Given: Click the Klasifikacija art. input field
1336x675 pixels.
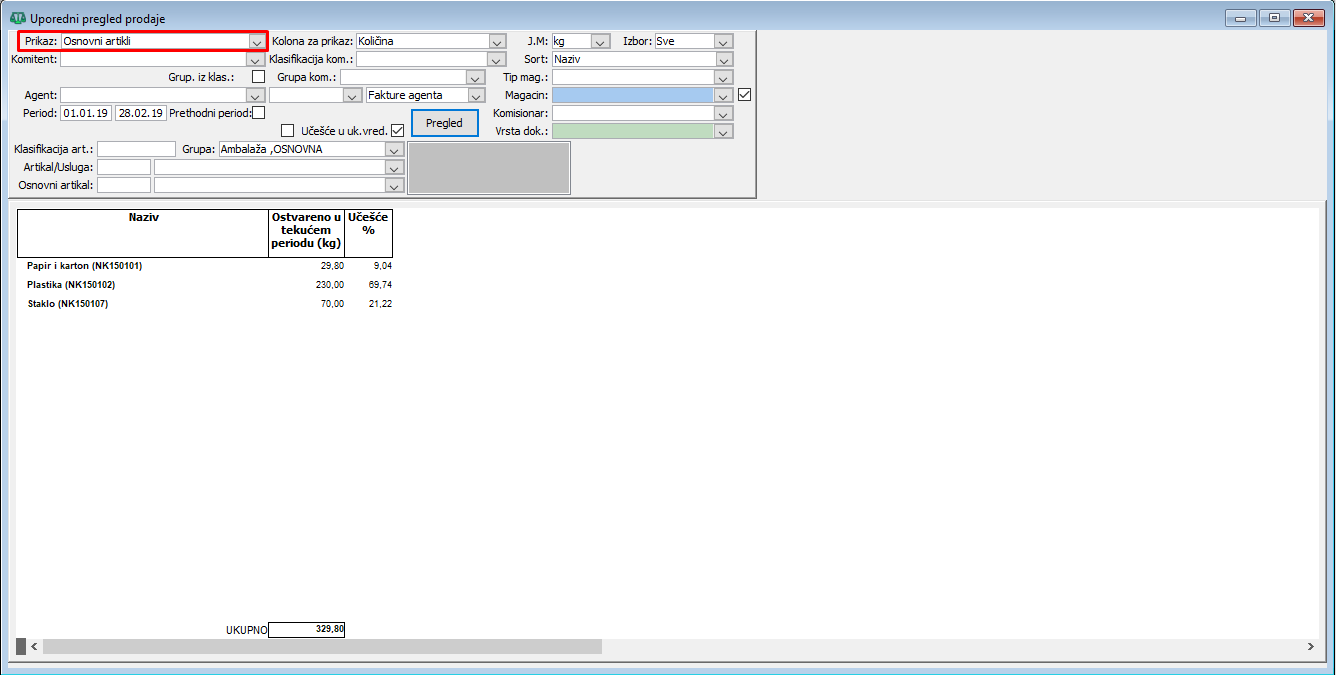Looking at the screenshot, I should 136,150.
